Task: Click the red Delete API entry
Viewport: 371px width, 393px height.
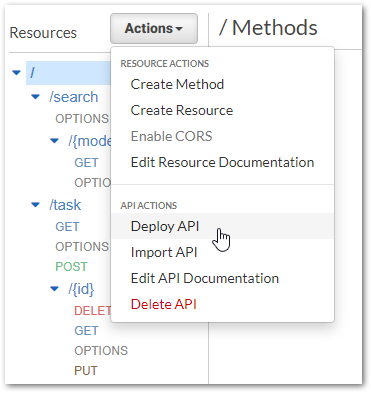Action: pos(164,304)
